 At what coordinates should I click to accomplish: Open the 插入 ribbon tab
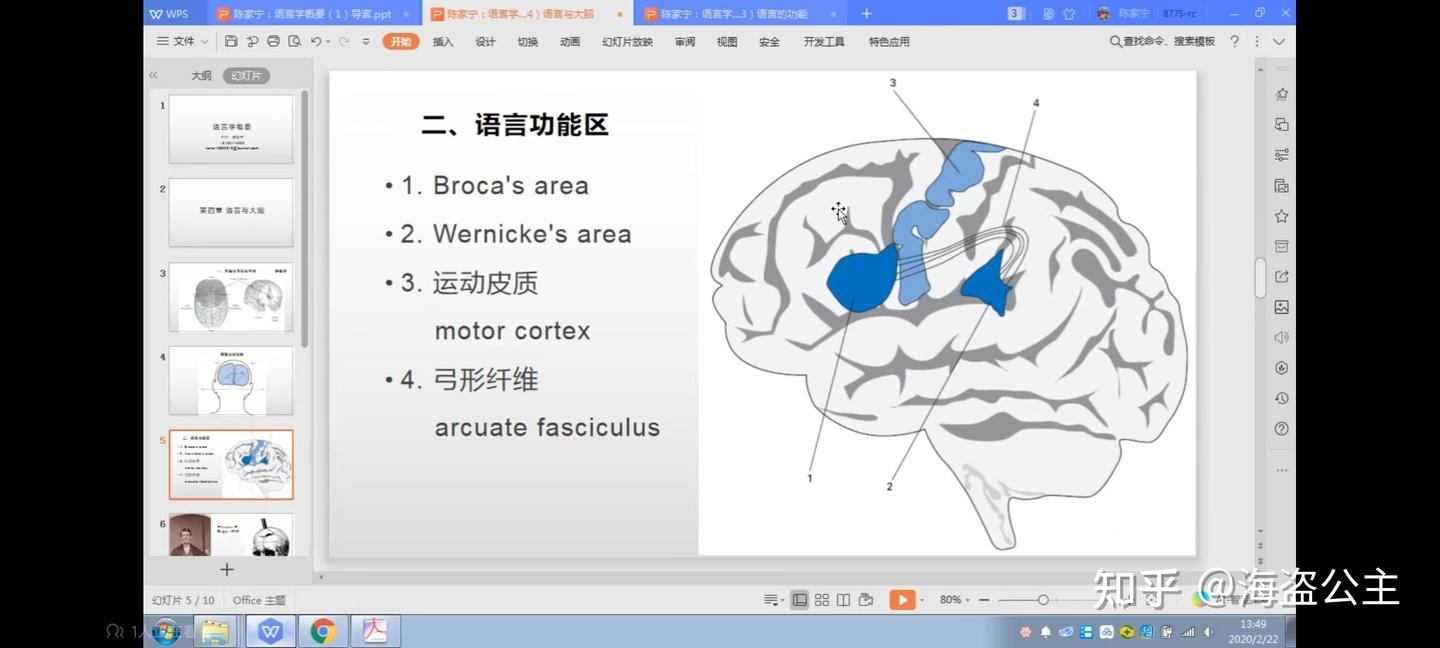(443, 41)
